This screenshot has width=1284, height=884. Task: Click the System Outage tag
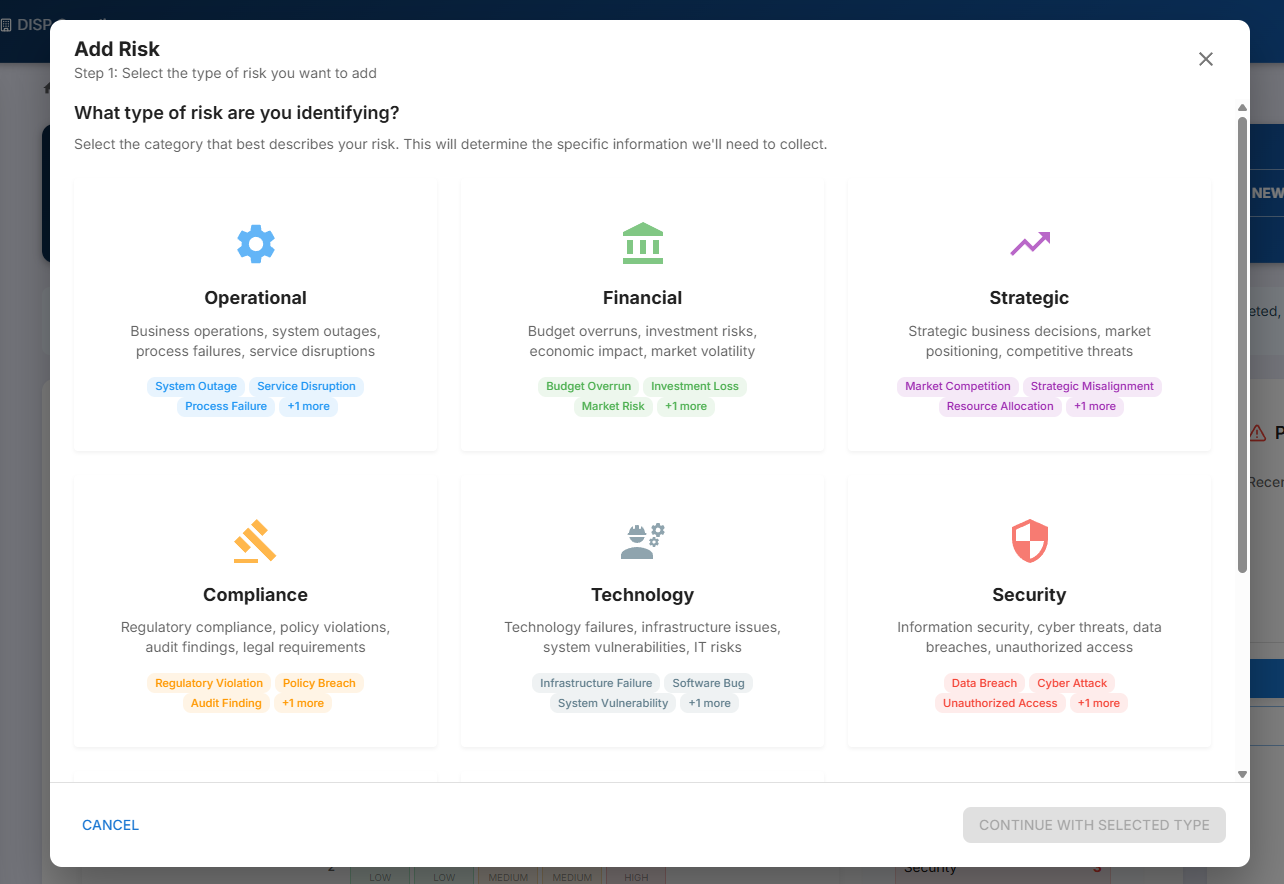tap(196, 387)
